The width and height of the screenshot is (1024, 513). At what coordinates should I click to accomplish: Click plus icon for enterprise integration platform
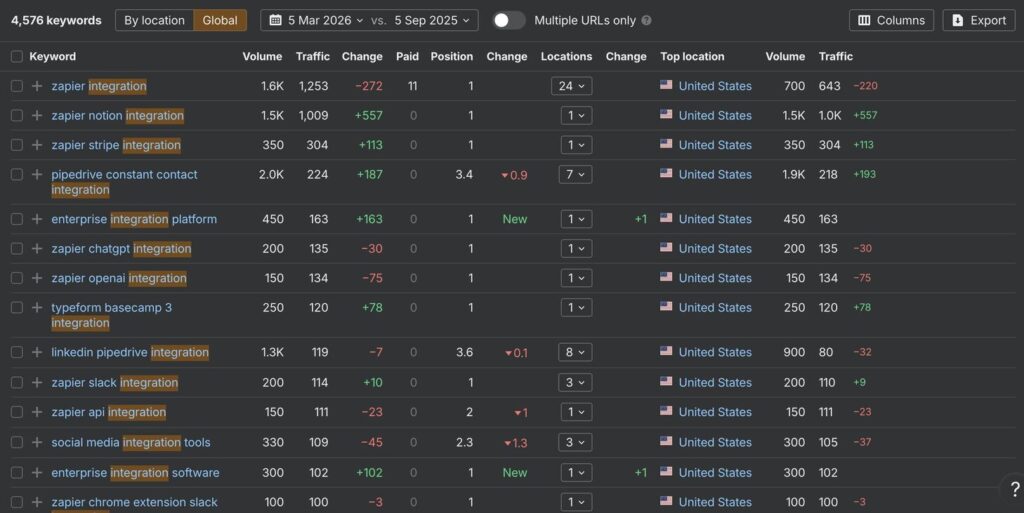tap(37, 219)
